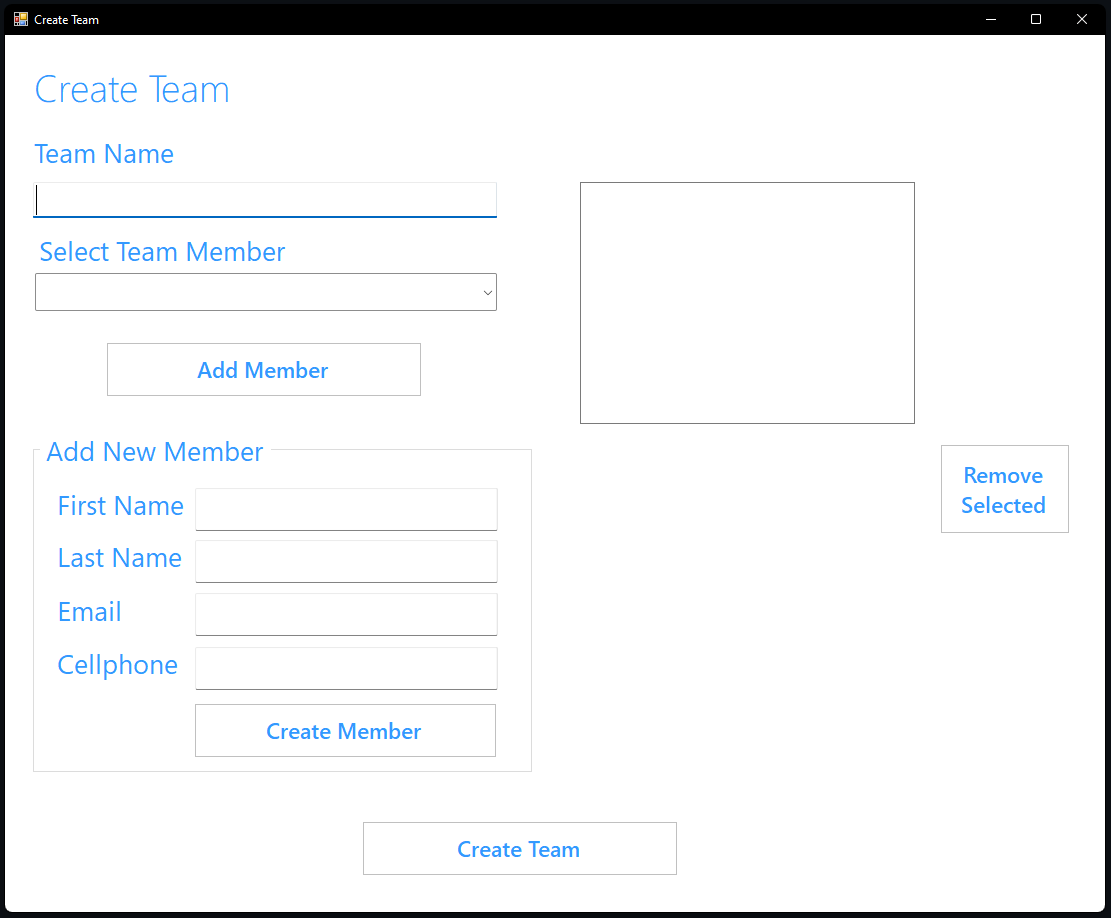This screenshot has height=918, width=1111.
Task: Expand the team member combo box arrow
Action: click(x=488, y=292)
